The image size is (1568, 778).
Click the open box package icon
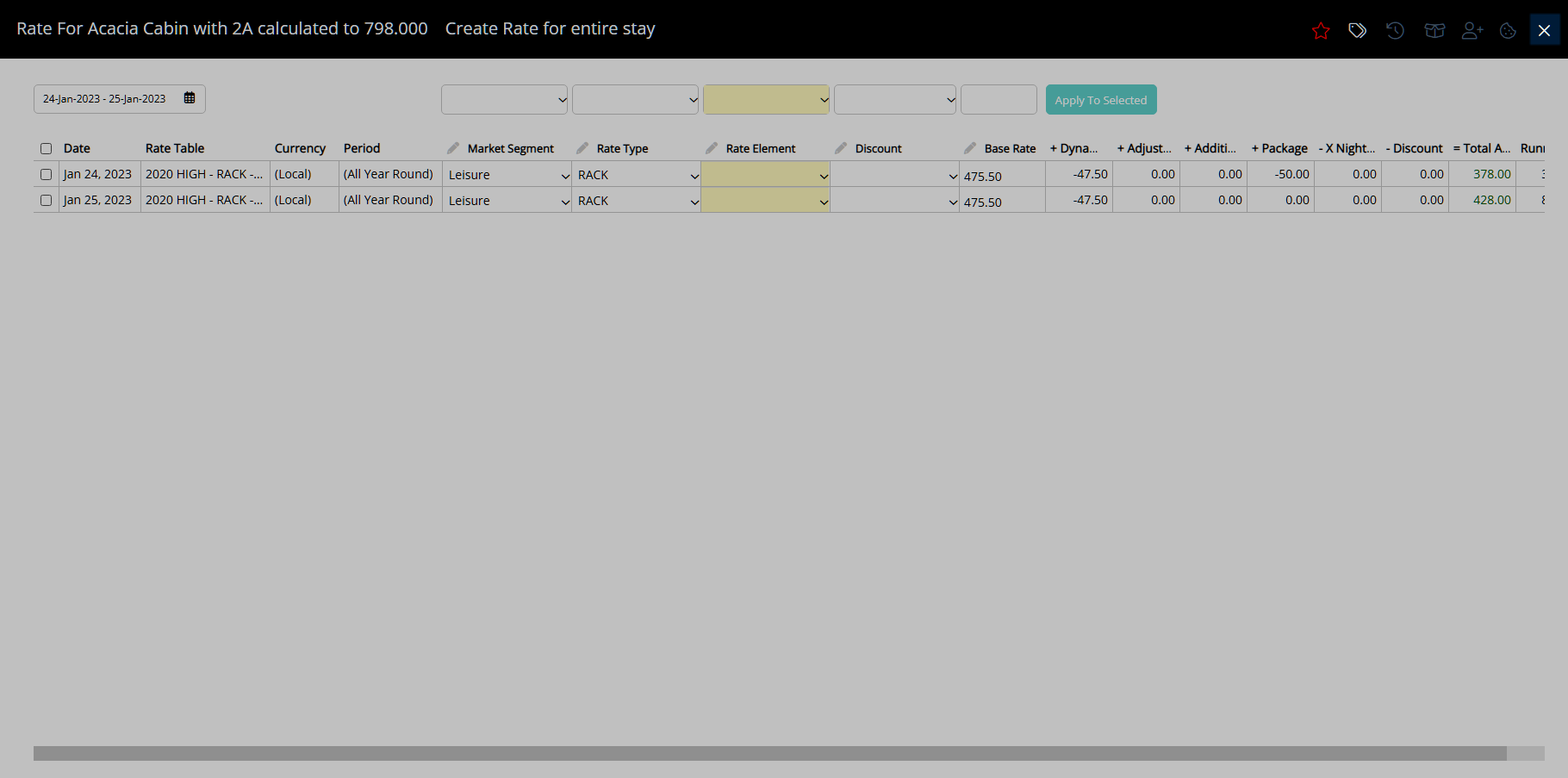pos(1434,31)
